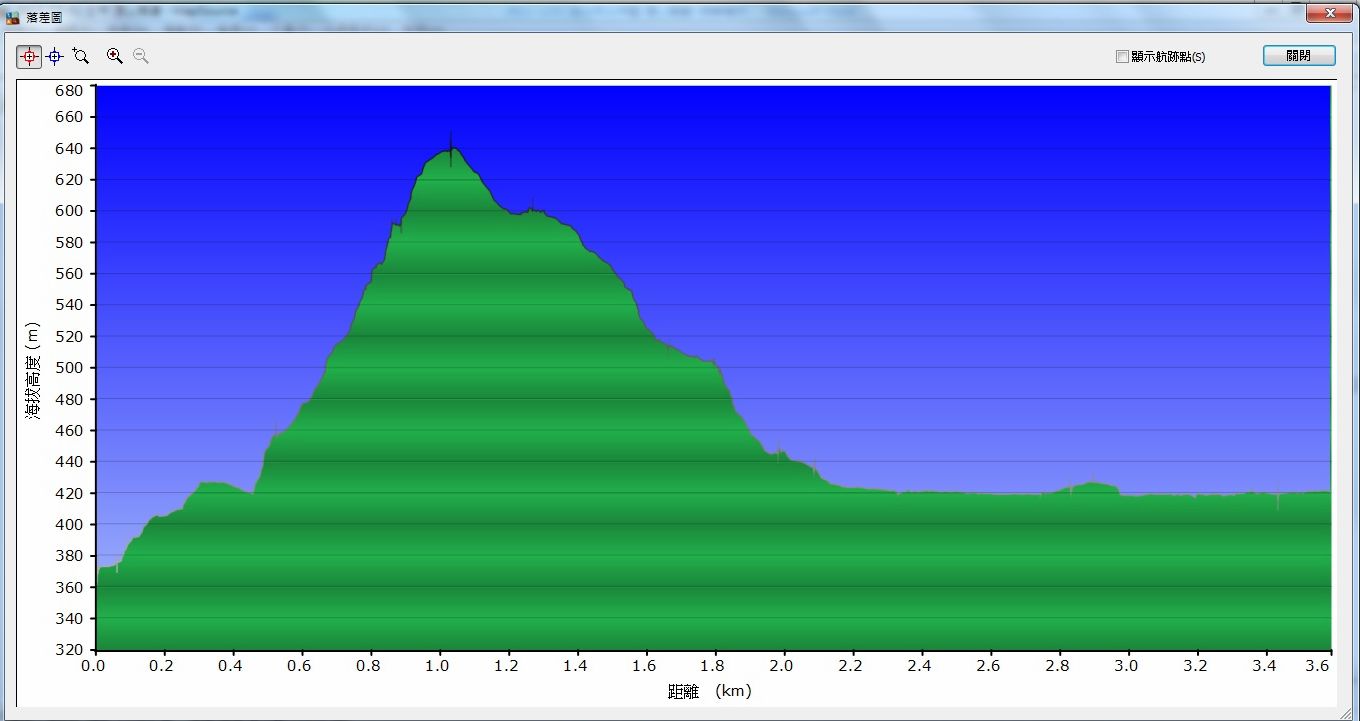The height and width of the screenshot is (721, 1360).
Task: Activate the zoom-to-region magnifier tool
Action: tap(81, 57)
